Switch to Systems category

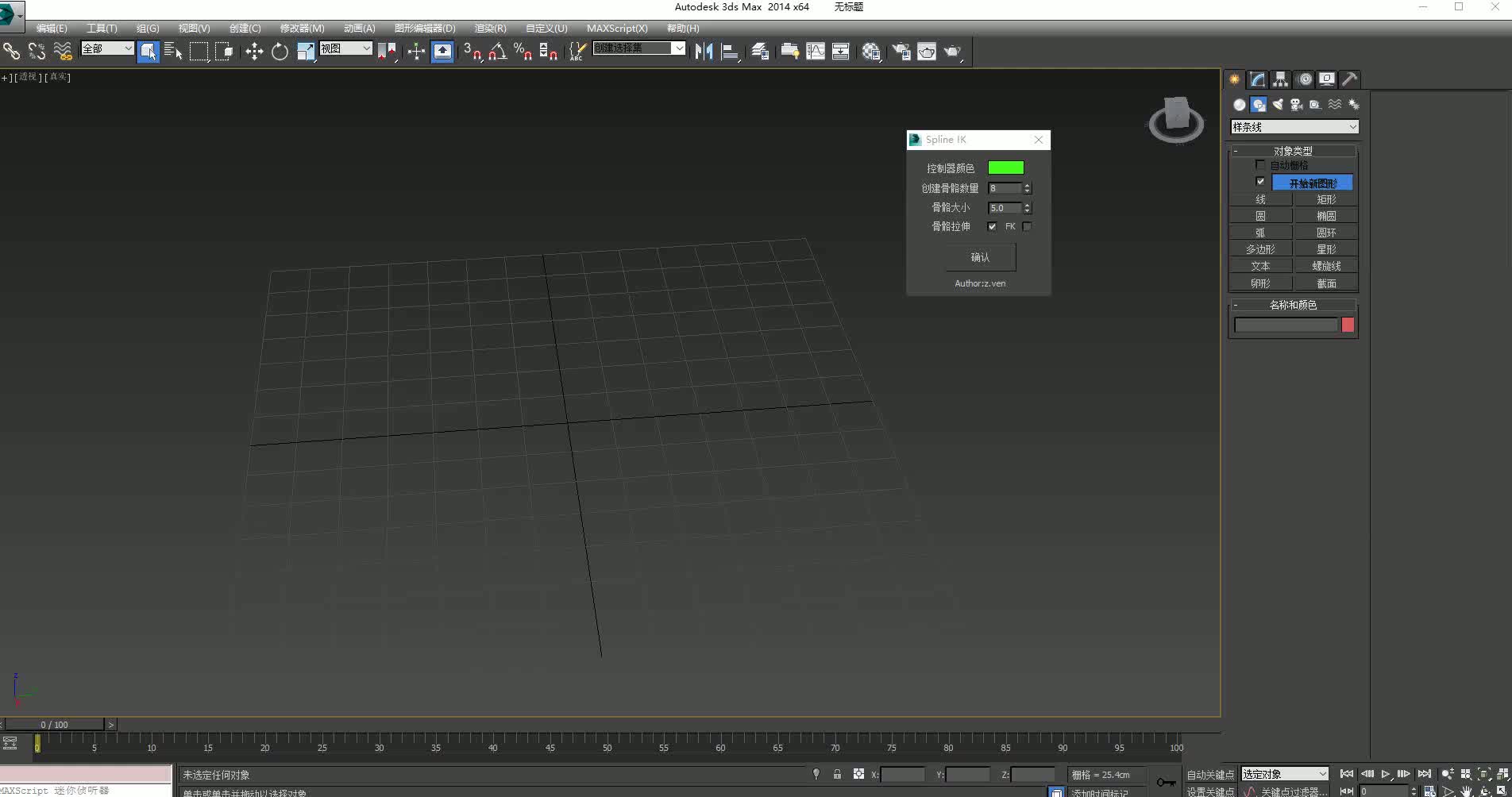pos(1354,105)
